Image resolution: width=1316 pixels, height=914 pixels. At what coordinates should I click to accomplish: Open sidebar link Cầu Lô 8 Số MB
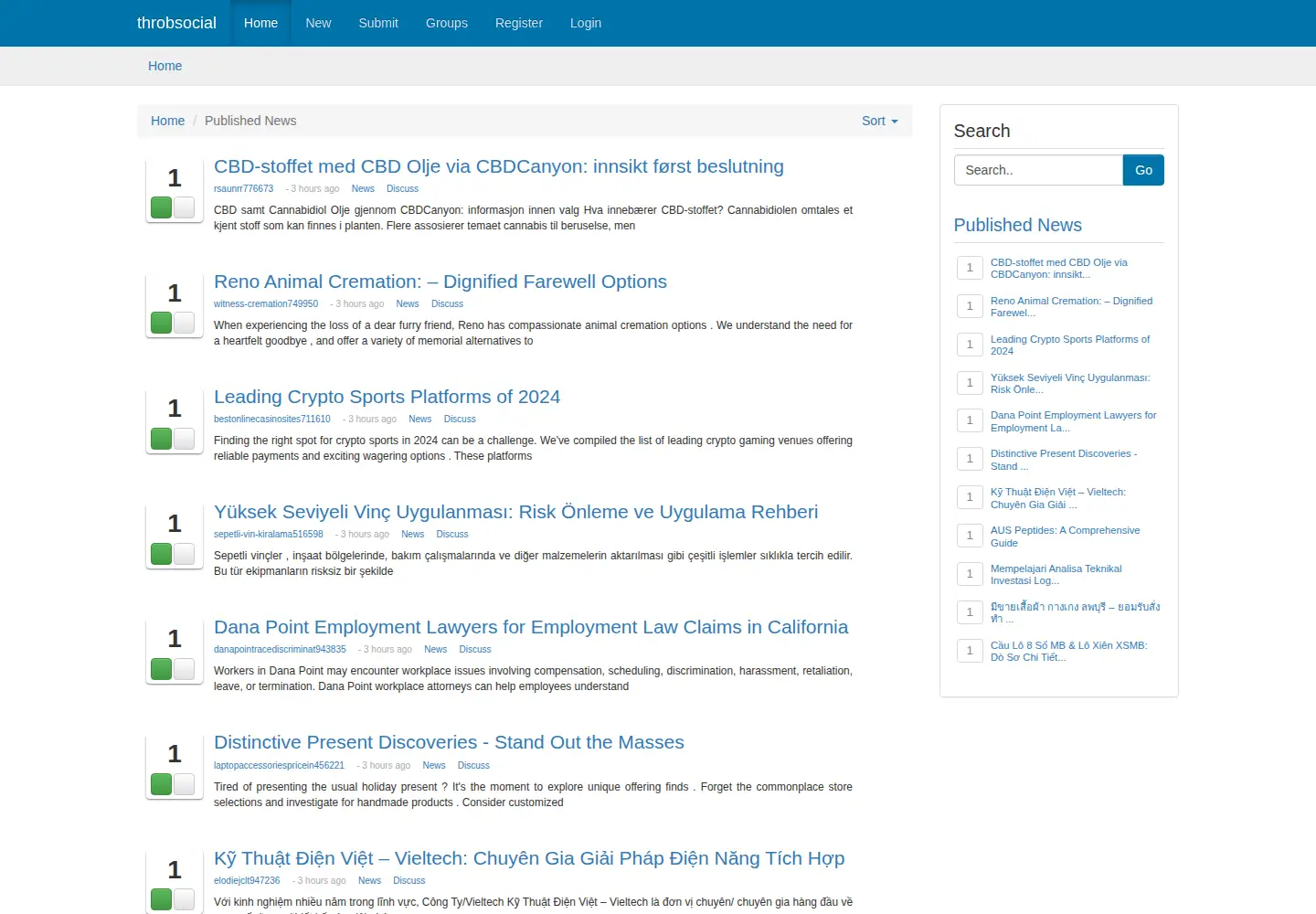(1068, 652)
